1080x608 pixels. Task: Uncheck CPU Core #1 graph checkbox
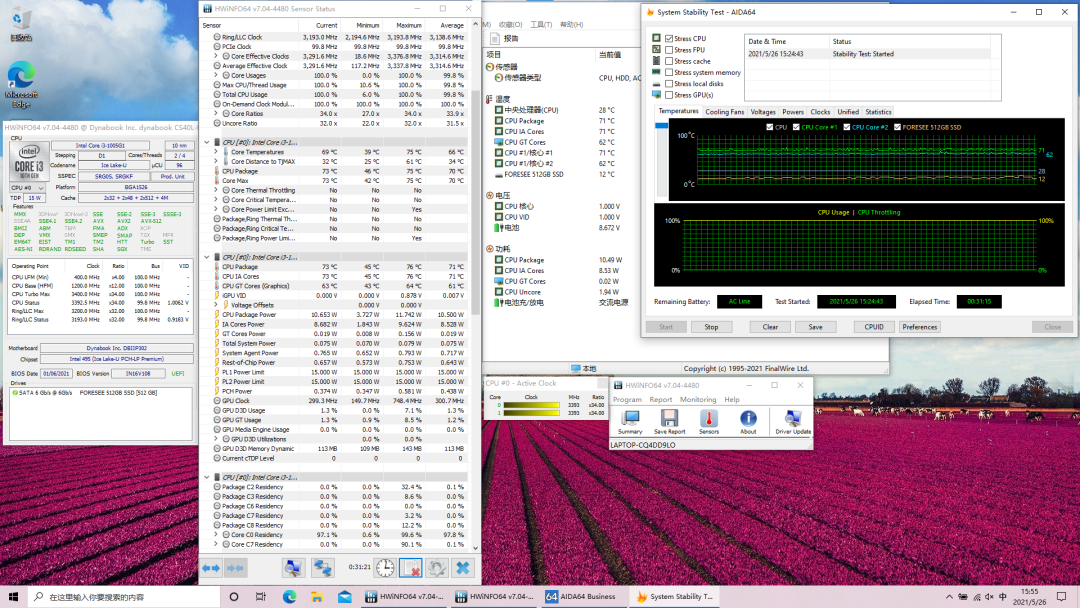pos(797,127)
